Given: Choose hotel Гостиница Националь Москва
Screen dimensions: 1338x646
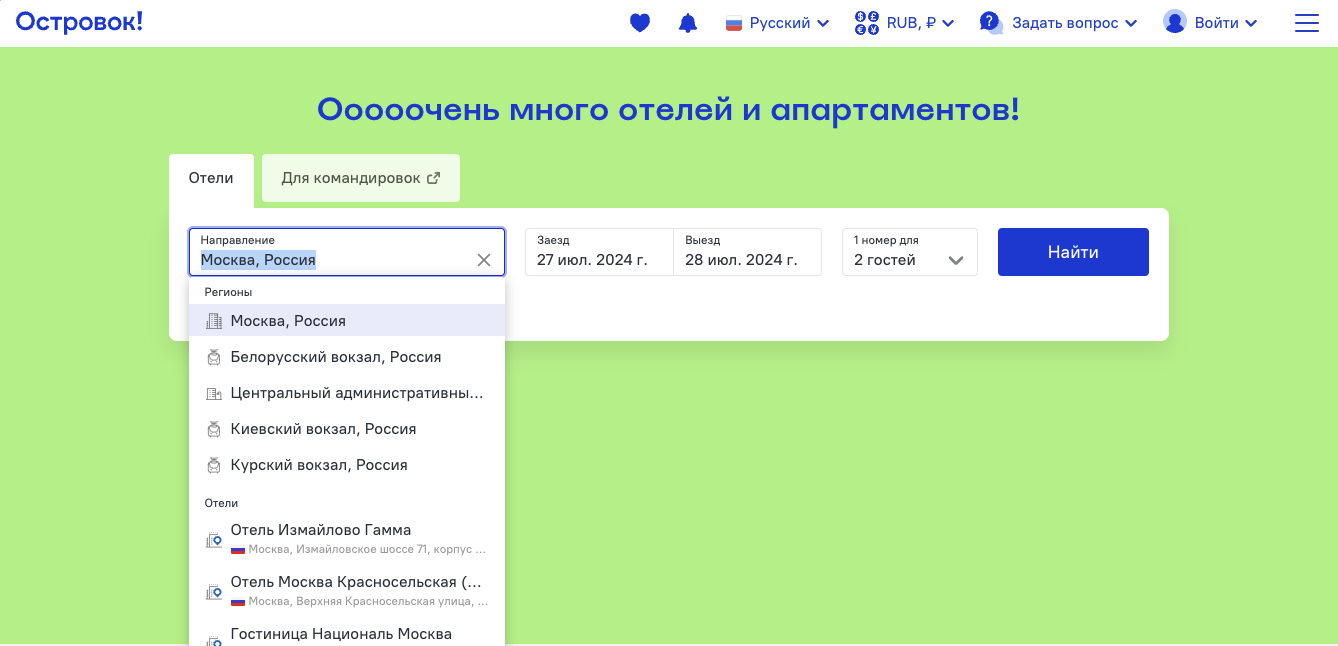Looking at the screenshot, I should point(347,633).
